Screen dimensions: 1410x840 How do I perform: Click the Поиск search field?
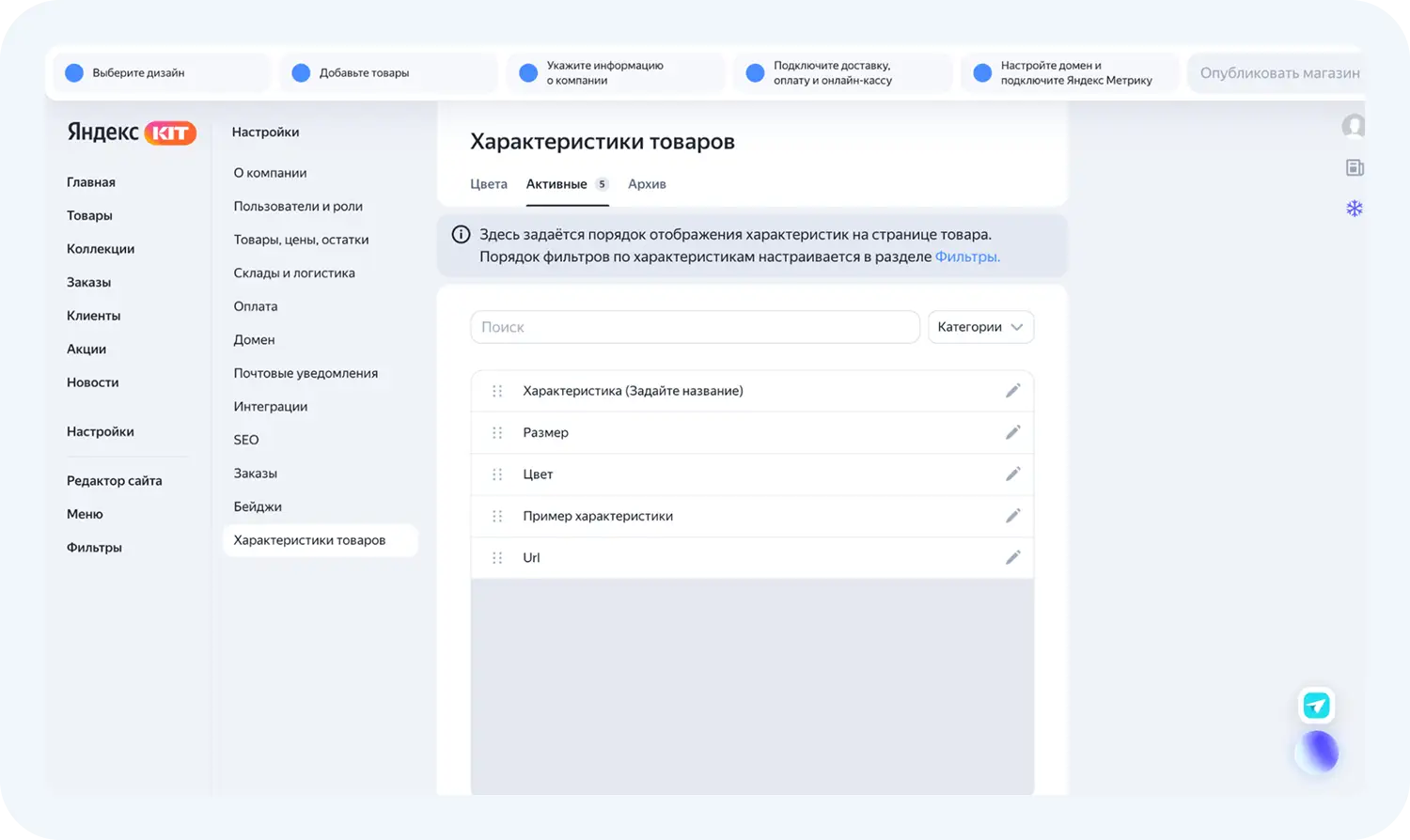pos(695,327)
